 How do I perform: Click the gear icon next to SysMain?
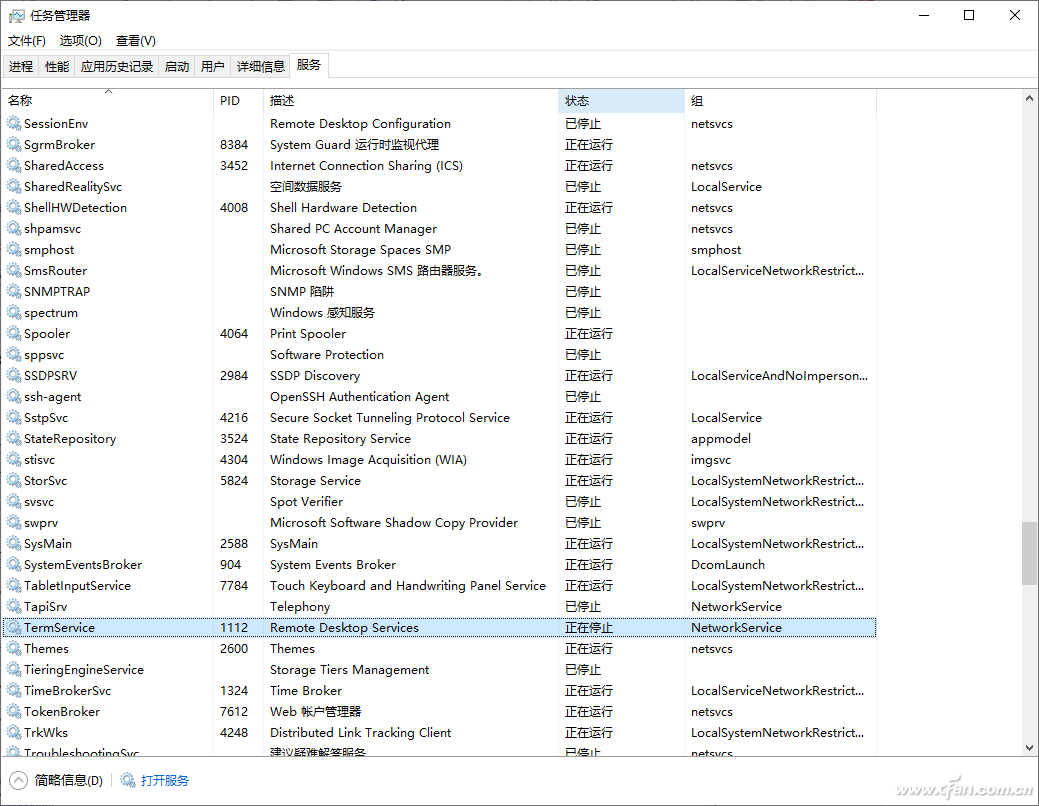click(14, 544)
